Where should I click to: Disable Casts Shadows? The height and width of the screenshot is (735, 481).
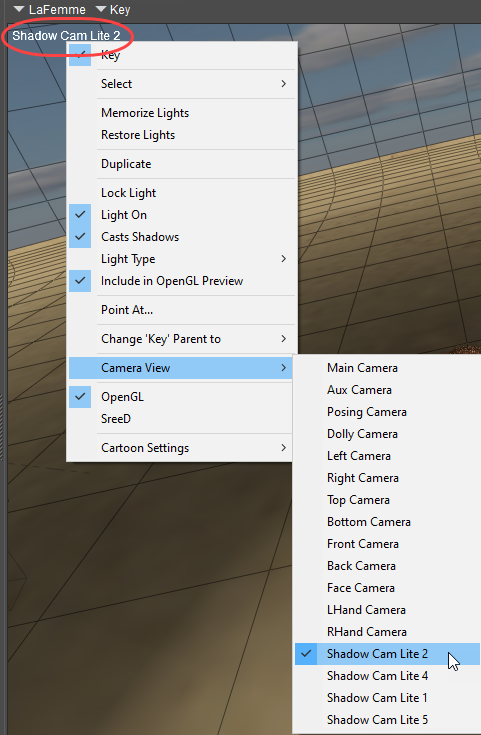pyautogui.click(x=140, y=237)
